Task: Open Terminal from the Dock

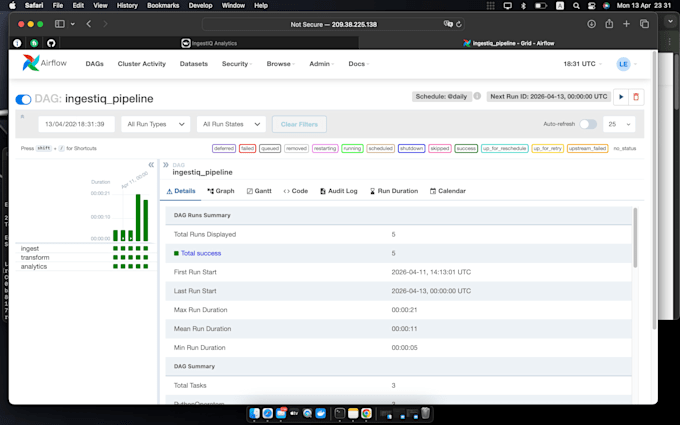Action: [x=340, y=413]
